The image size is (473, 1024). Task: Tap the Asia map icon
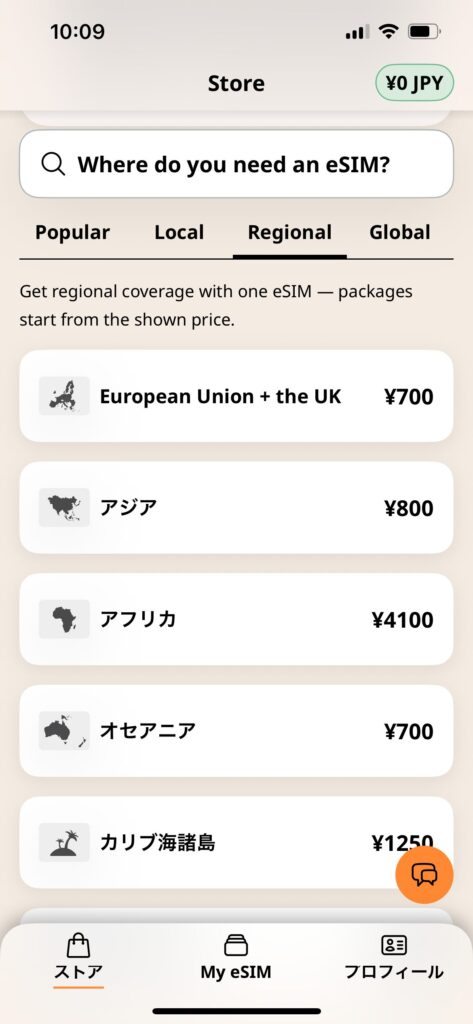click(64, 507)
